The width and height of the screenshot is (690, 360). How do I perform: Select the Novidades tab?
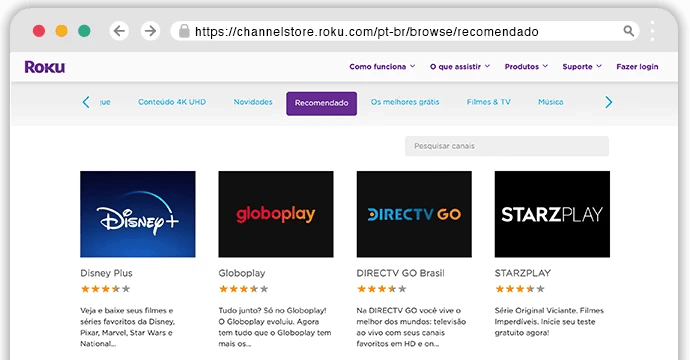point(253,102)
